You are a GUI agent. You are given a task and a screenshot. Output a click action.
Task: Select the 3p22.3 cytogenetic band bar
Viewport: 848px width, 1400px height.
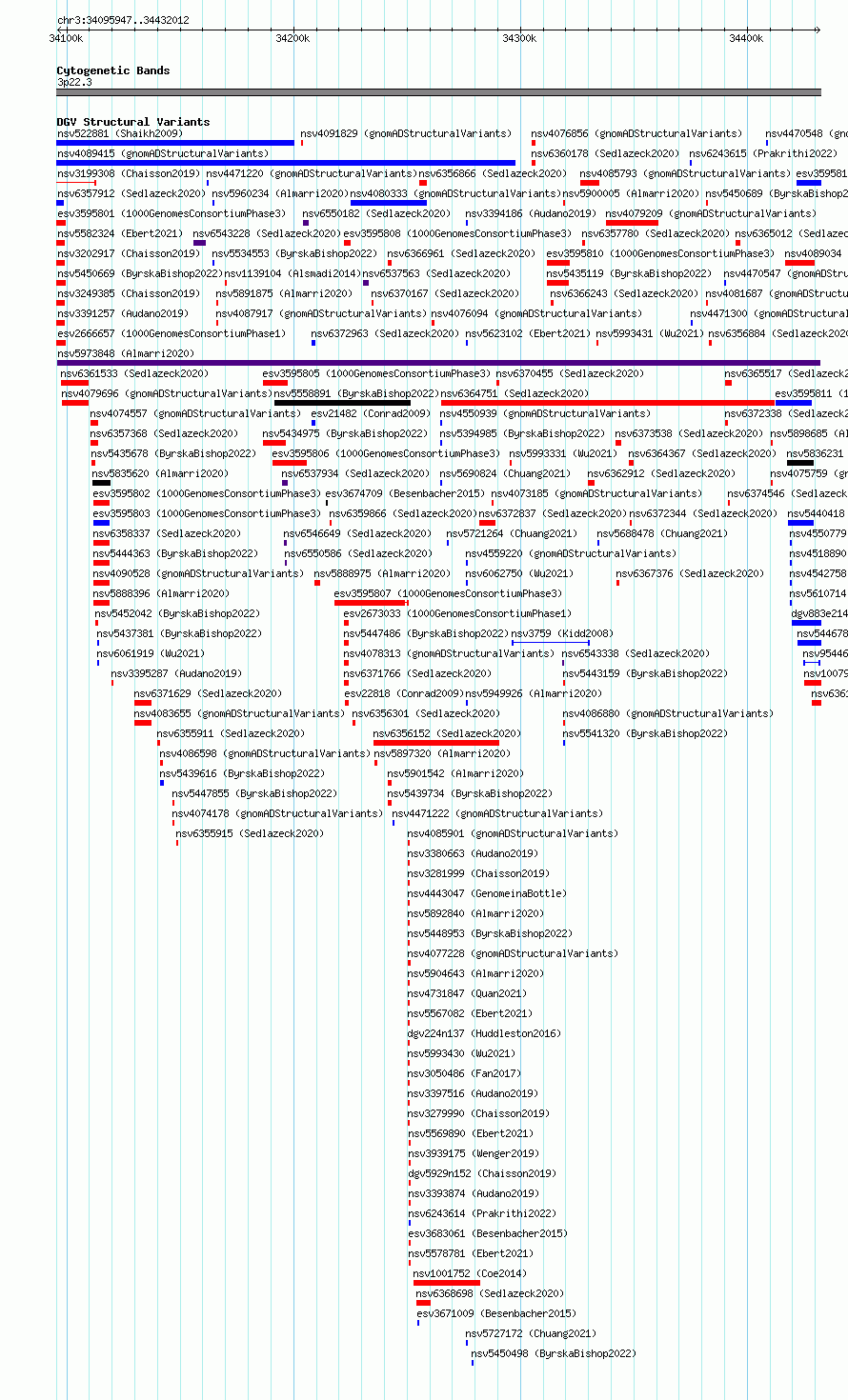pos(438,92)
